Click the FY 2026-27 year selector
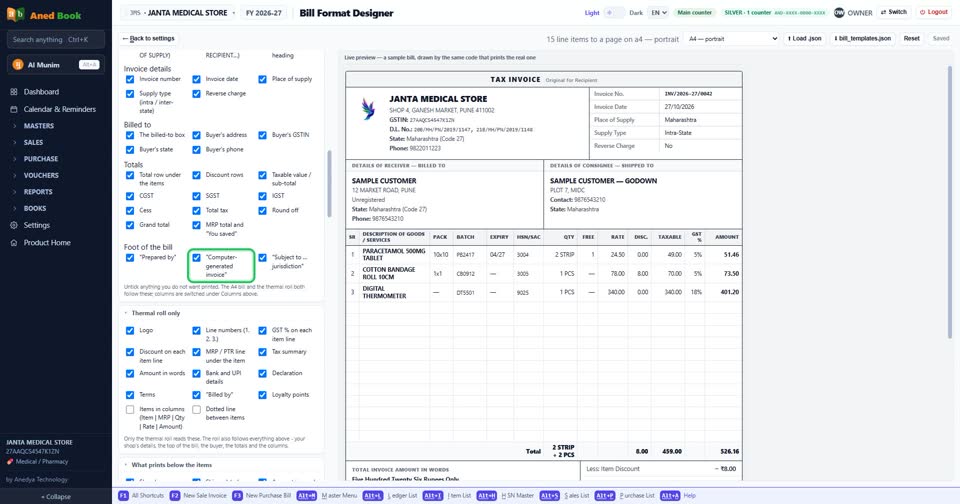The image size is (960, 504). pos(263,12)
